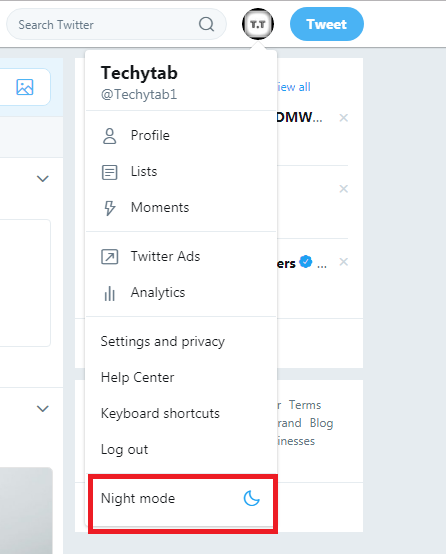Click the add photo image icon
This screenshot has width=446, height=554.
pyautogui.click(x=25, y=87)
